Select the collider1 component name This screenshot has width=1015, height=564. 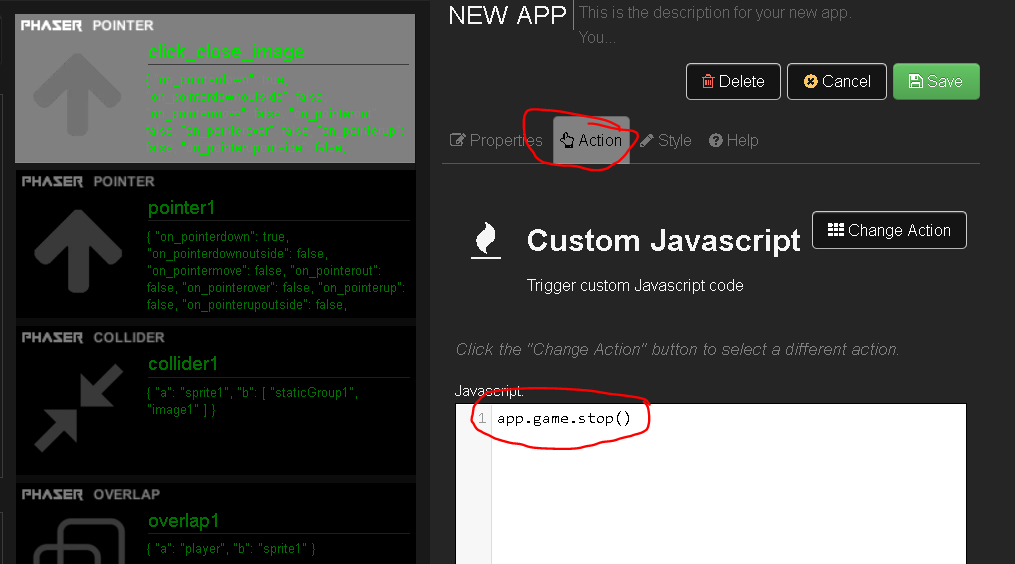pos(183,364)
